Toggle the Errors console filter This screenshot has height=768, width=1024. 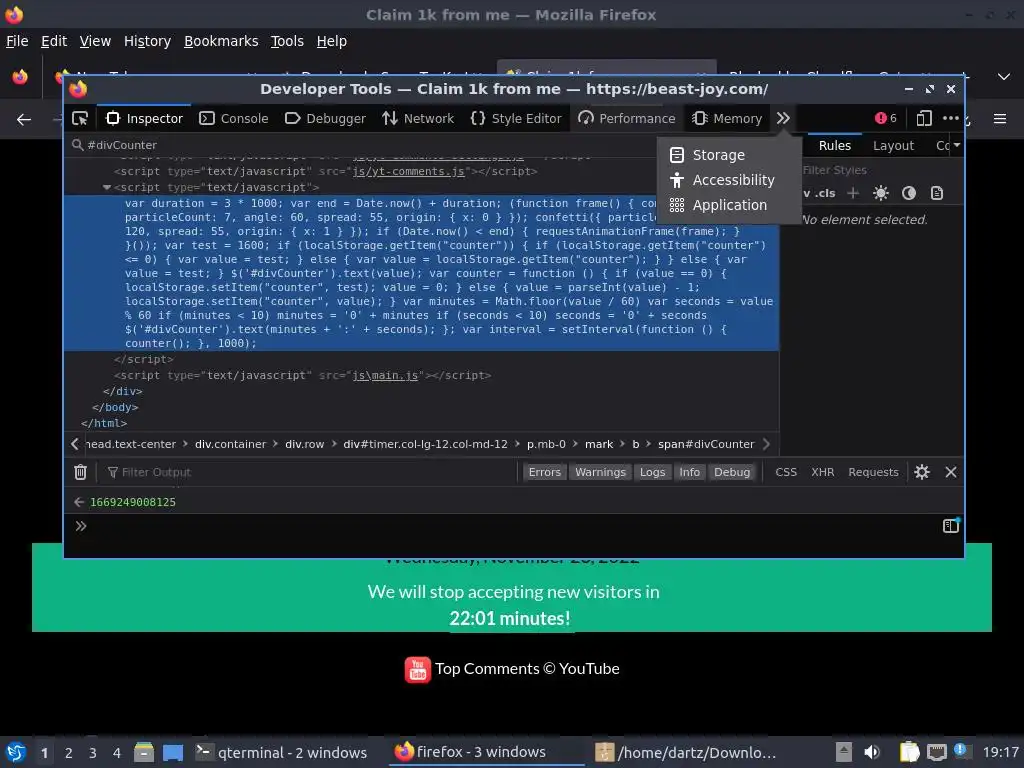(545, 472)
